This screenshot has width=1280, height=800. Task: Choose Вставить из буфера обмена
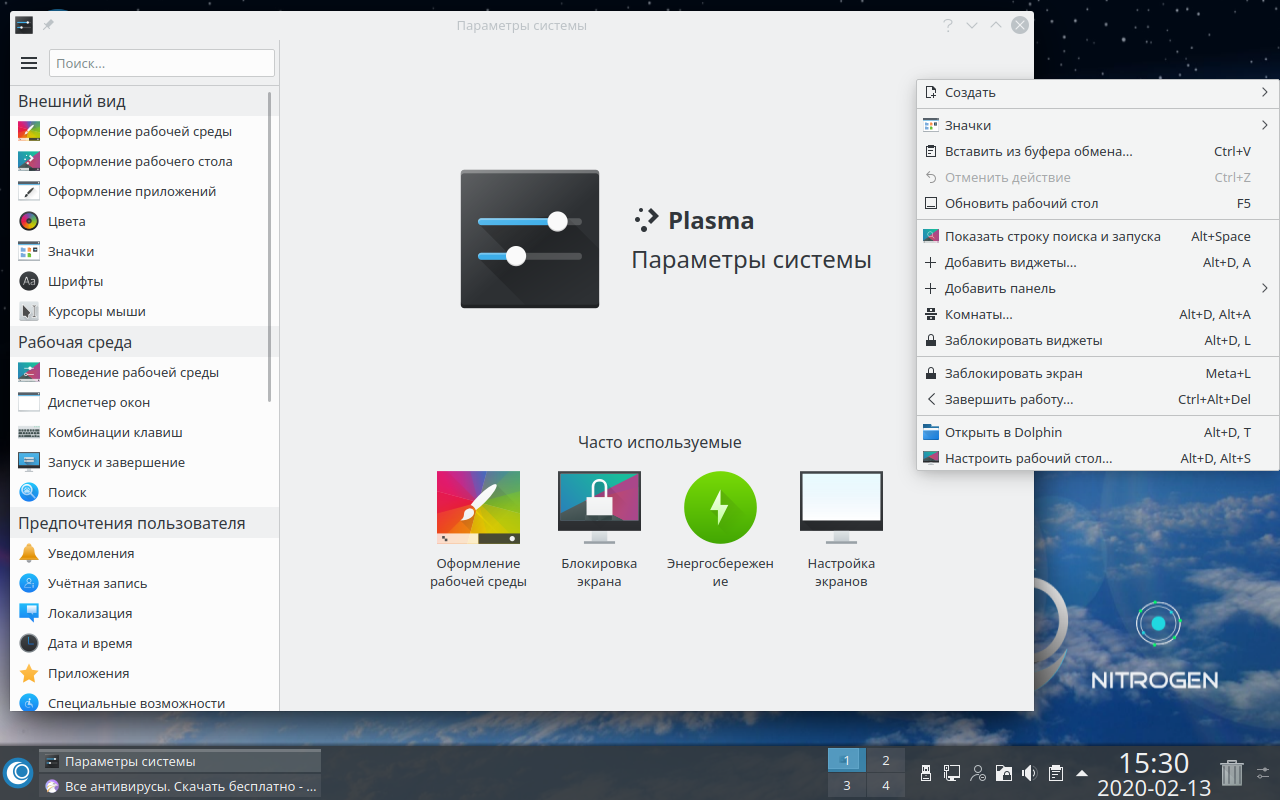[1098, 152]
